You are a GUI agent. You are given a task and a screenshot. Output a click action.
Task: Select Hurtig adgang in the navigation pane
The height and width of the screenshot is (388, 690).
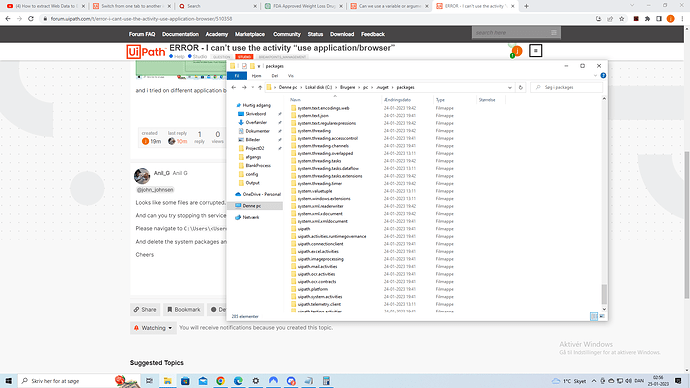click(256, 106)
